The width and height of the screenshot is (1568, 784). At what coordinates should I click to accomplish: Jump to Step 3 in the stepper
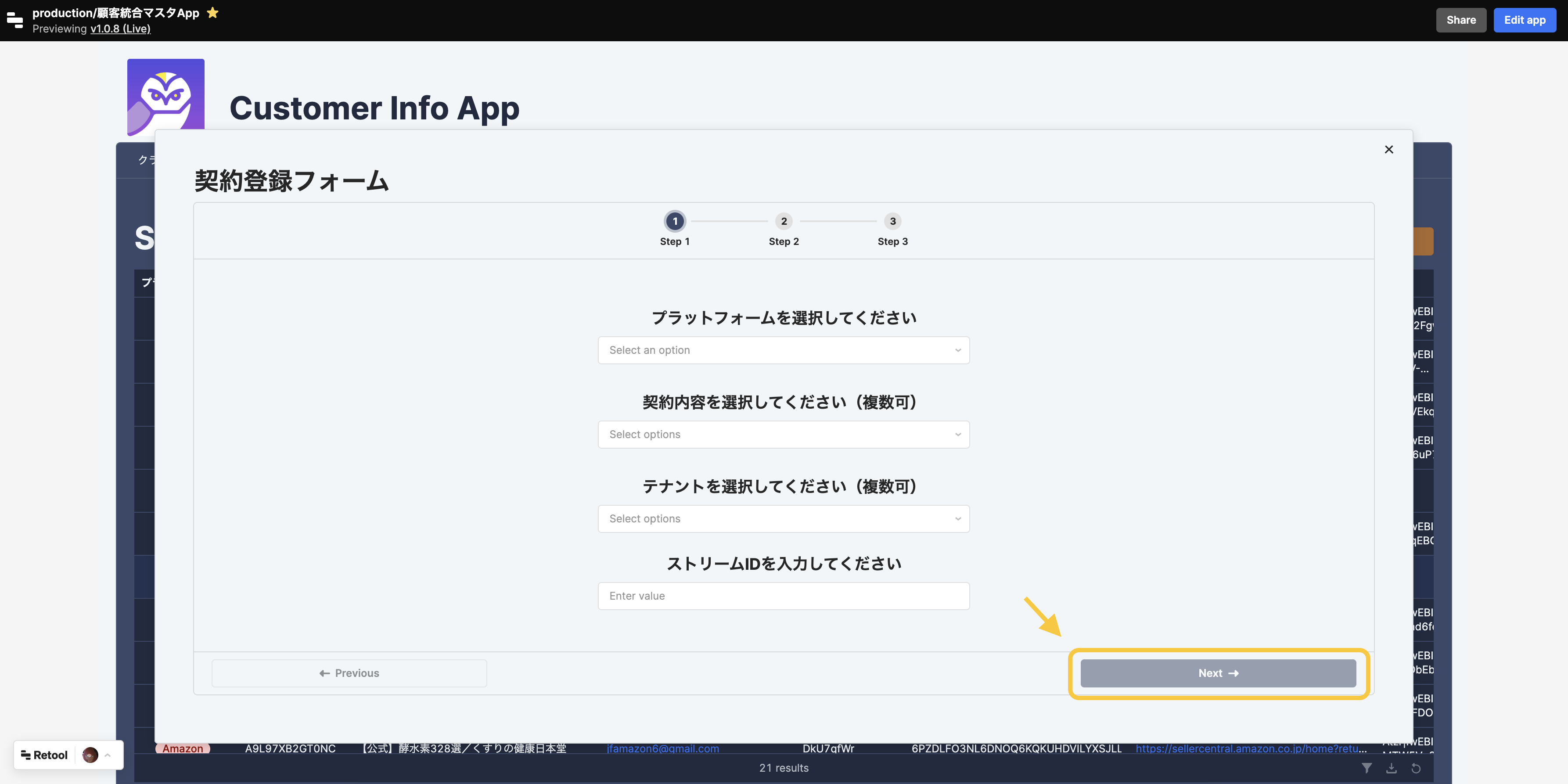coord(892,222)
